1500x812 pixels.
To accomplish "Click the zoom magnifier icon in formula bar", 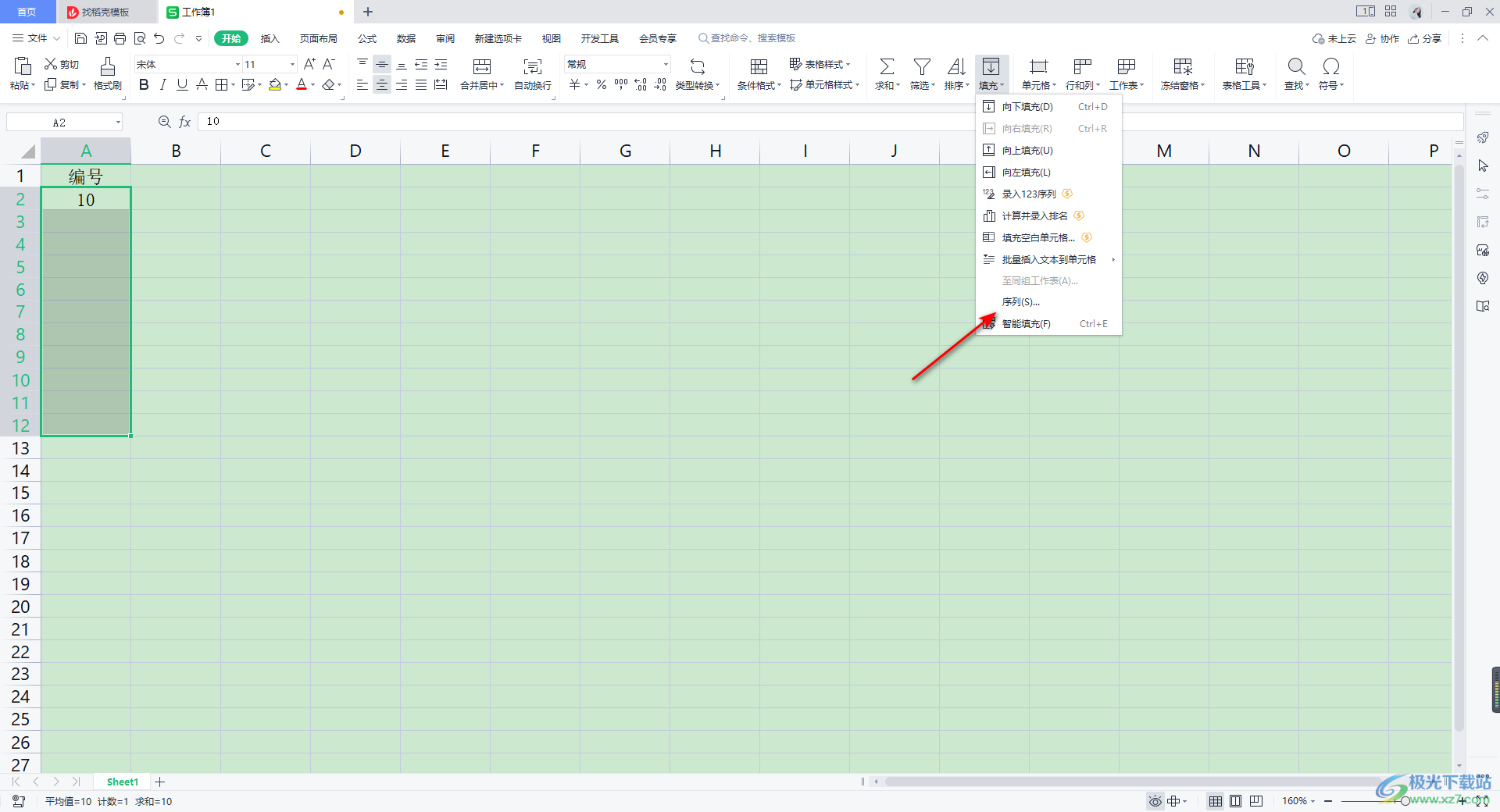I will (x=164, y=122).
